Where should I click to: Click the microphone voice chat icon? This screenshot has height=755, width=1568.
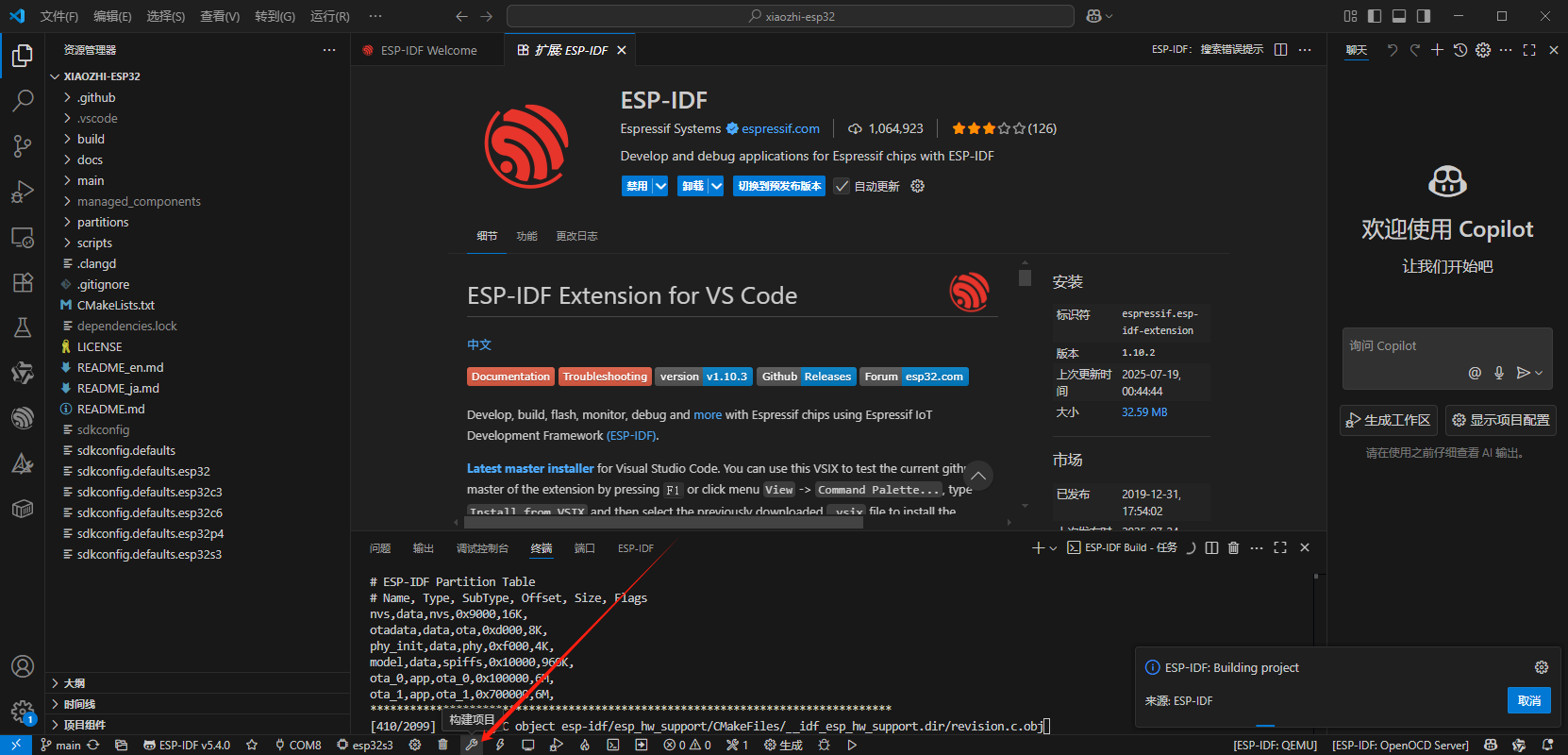[1499, 373]
